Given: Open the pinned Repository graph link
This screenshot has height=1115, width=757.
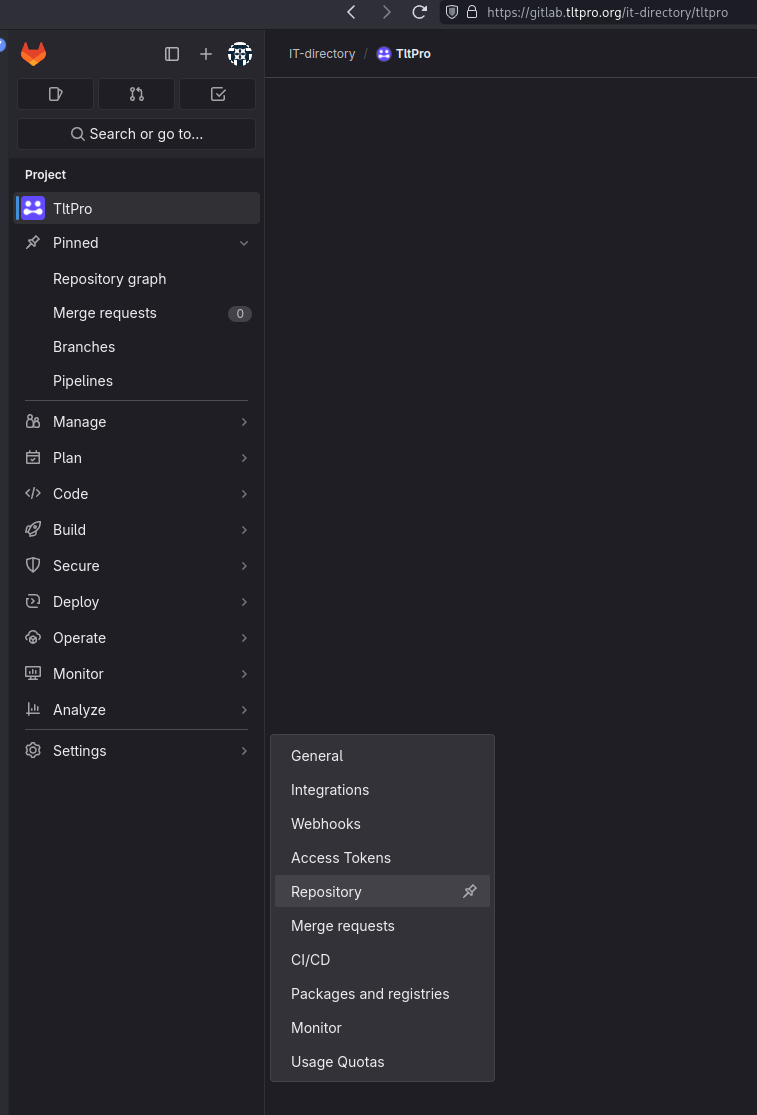Looking at the screenshot, I should [110, 279].
